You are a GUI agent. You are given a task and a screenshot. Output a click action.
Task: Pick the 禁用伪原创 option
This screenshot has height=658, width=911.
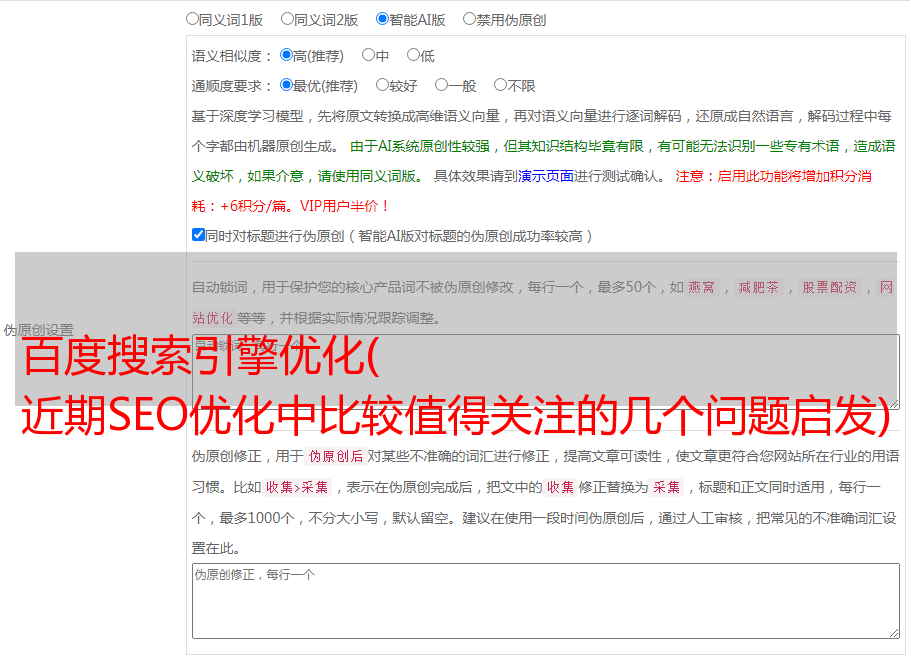pos(469,19)
